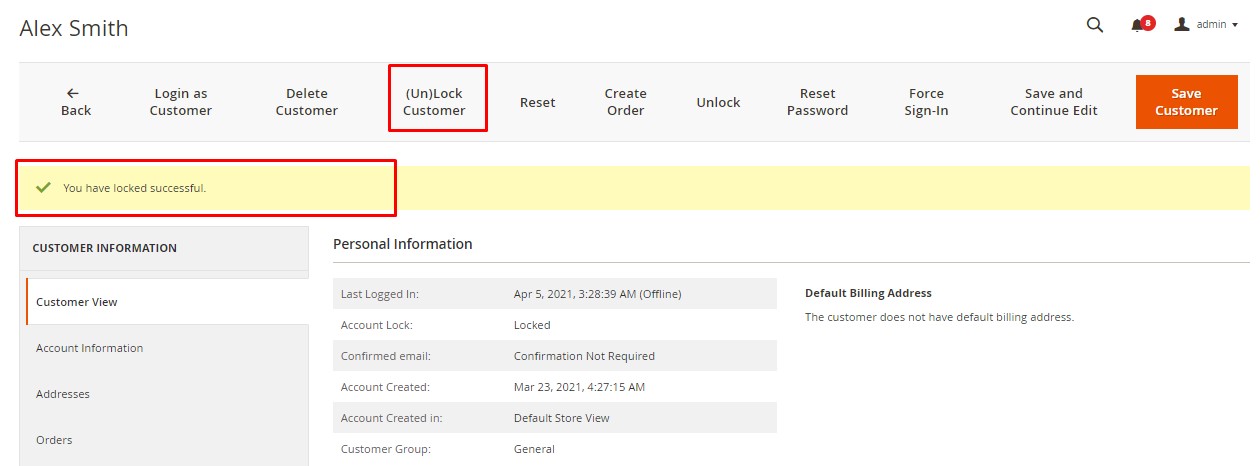Click the Default Billing Address heading
1260x466 pixels.
(868, 293)
